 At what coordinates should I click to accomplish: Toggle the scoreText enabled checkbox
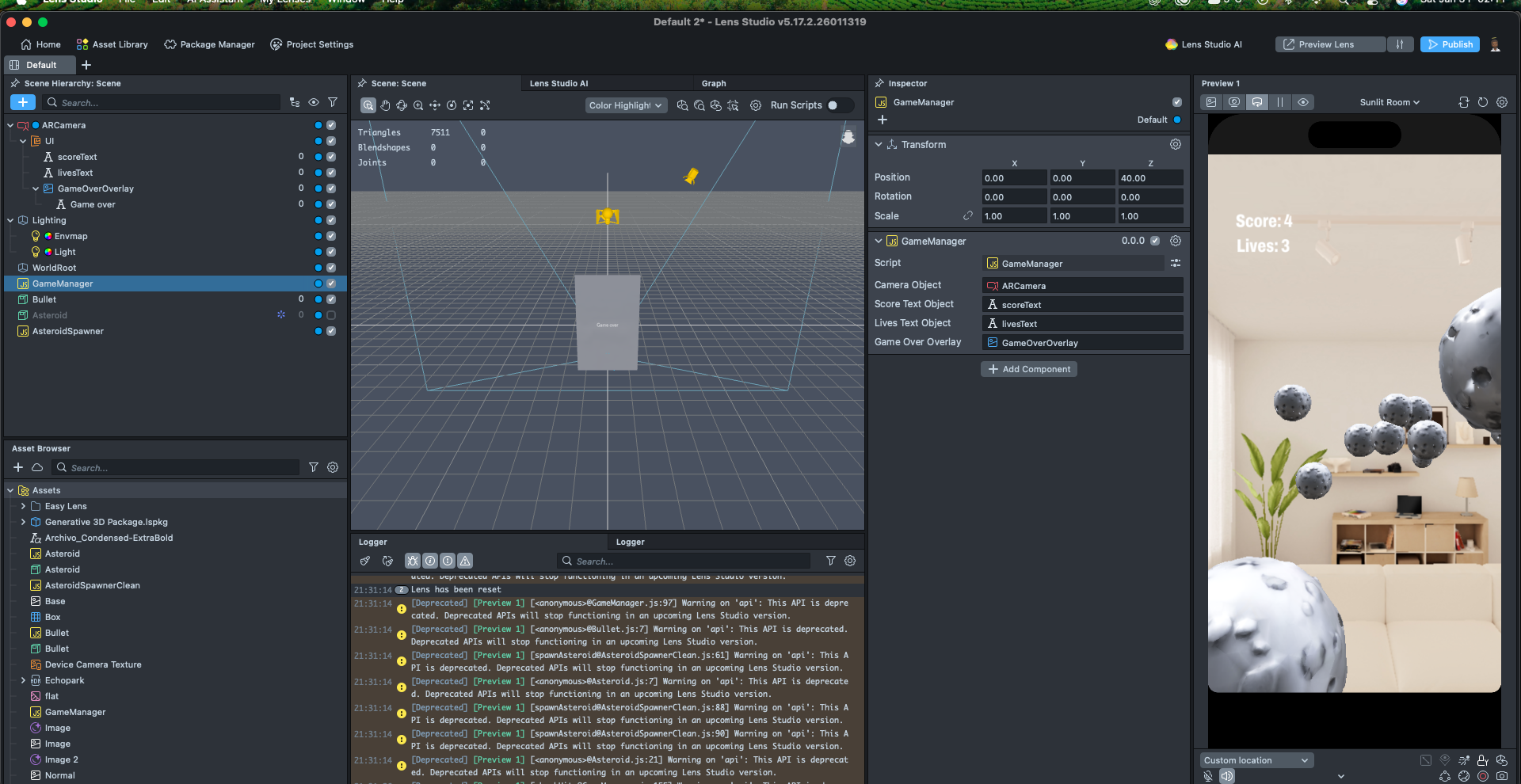[x=331, y=157]
